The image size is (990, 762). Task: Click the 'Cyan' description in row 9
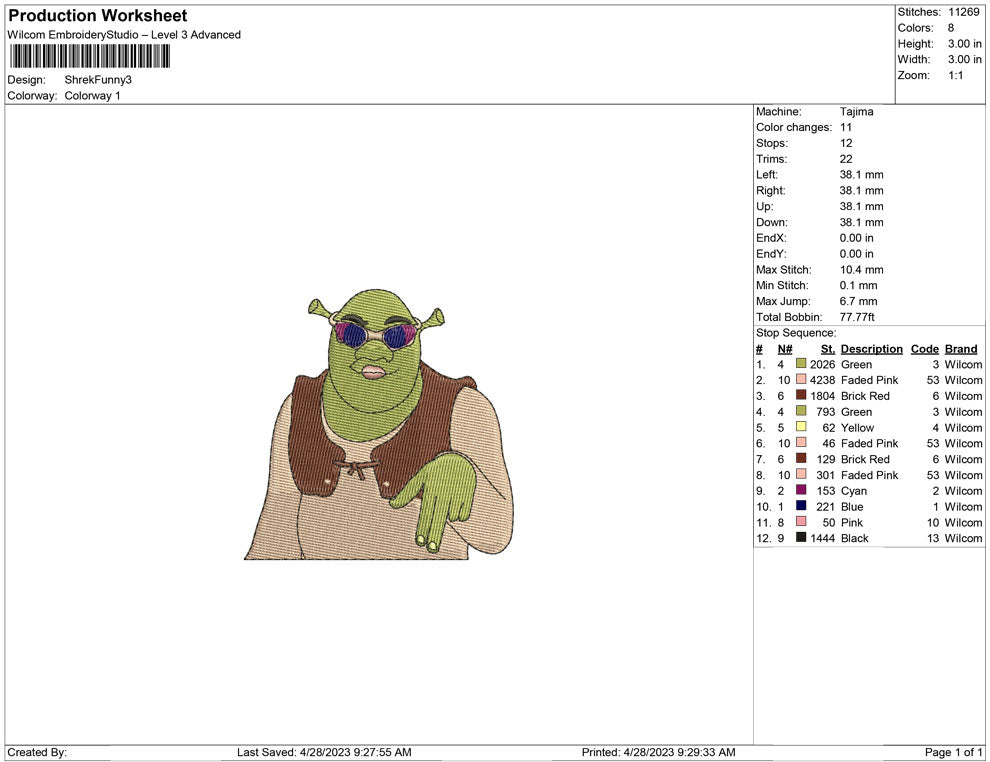pyautogui.click(x=854, y=491)
